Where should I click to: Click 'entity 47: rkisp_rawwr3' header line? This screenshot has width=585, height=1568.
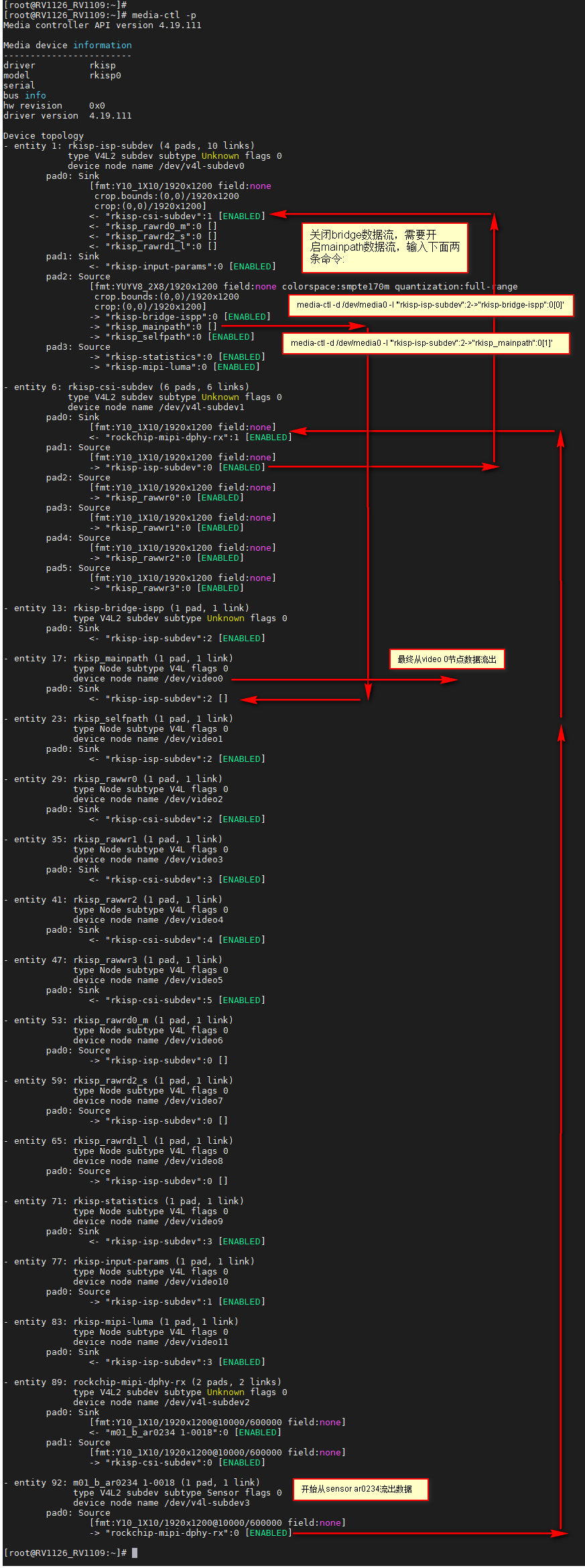(x=113, y=960)
